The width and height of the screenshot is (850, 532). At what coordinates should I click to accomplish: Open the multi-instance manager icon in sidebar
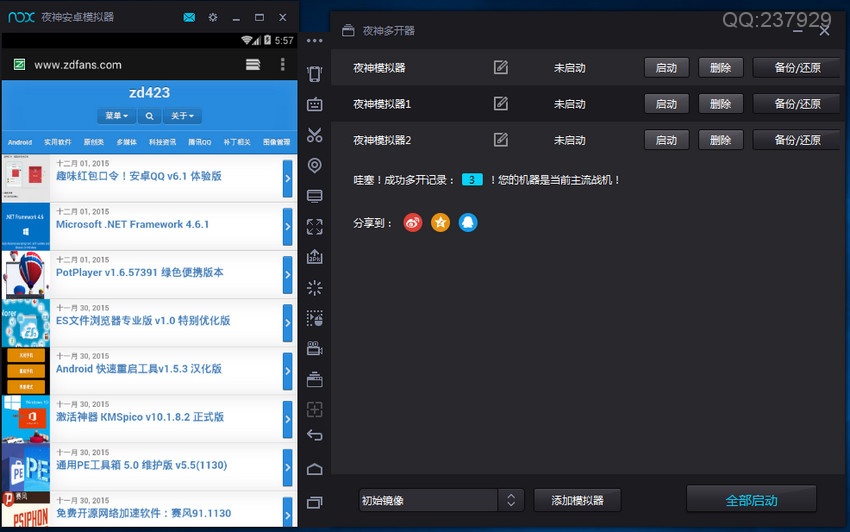(314, 379)
